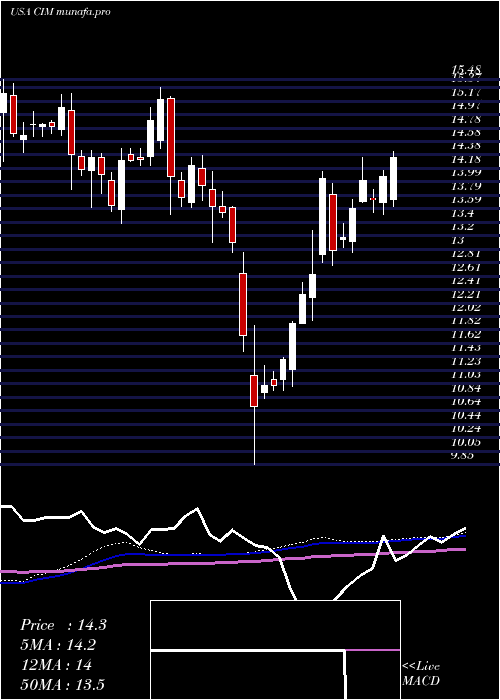Viewport: 500px width, 700px height.
Task: Click the 14.18 price axis label
Action: coord(466,159)
